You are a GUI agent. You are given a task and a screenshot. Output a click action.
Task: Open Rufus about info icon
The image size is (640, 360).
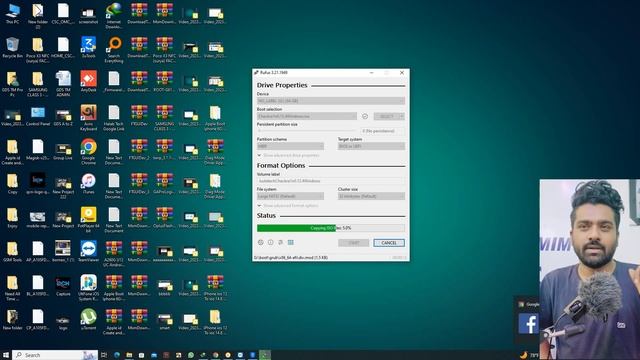[270, 242]
